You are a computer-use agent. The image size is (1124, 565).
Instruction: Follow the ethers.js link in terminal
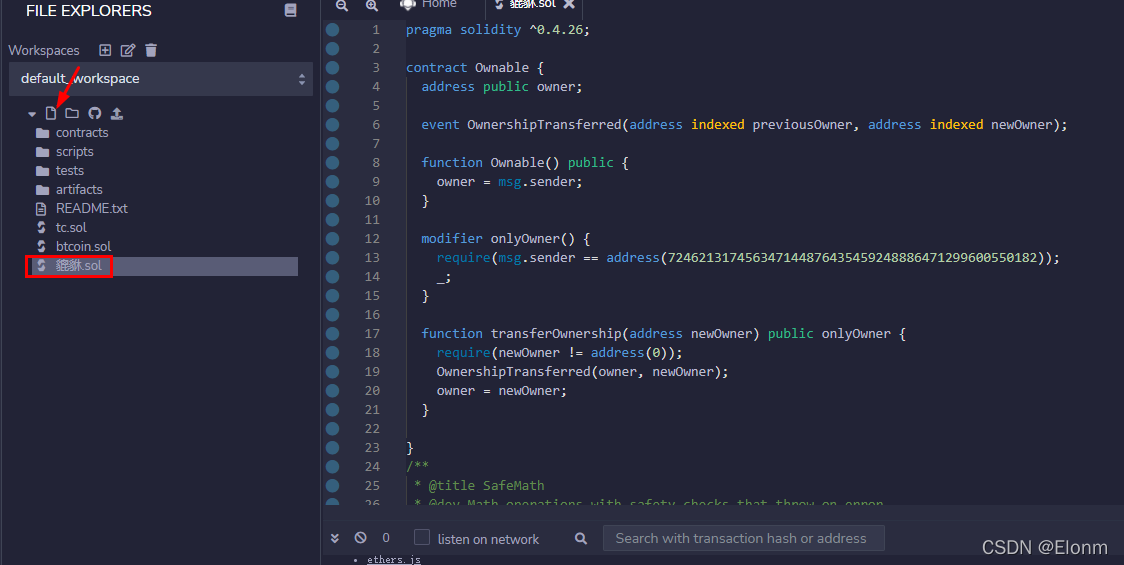pyautogui.click(x=394, y=560)
